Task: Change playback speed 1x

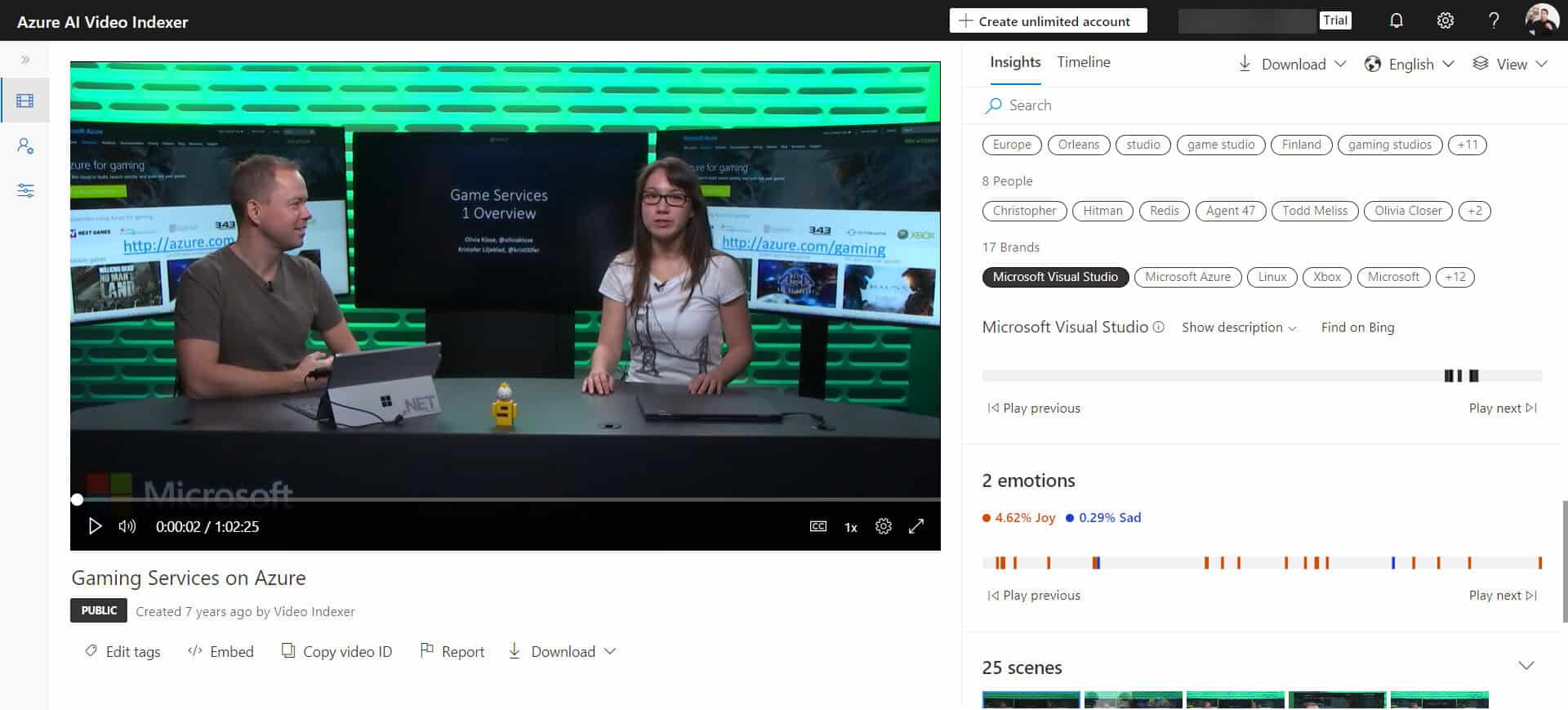Action: tap(851, 527)
